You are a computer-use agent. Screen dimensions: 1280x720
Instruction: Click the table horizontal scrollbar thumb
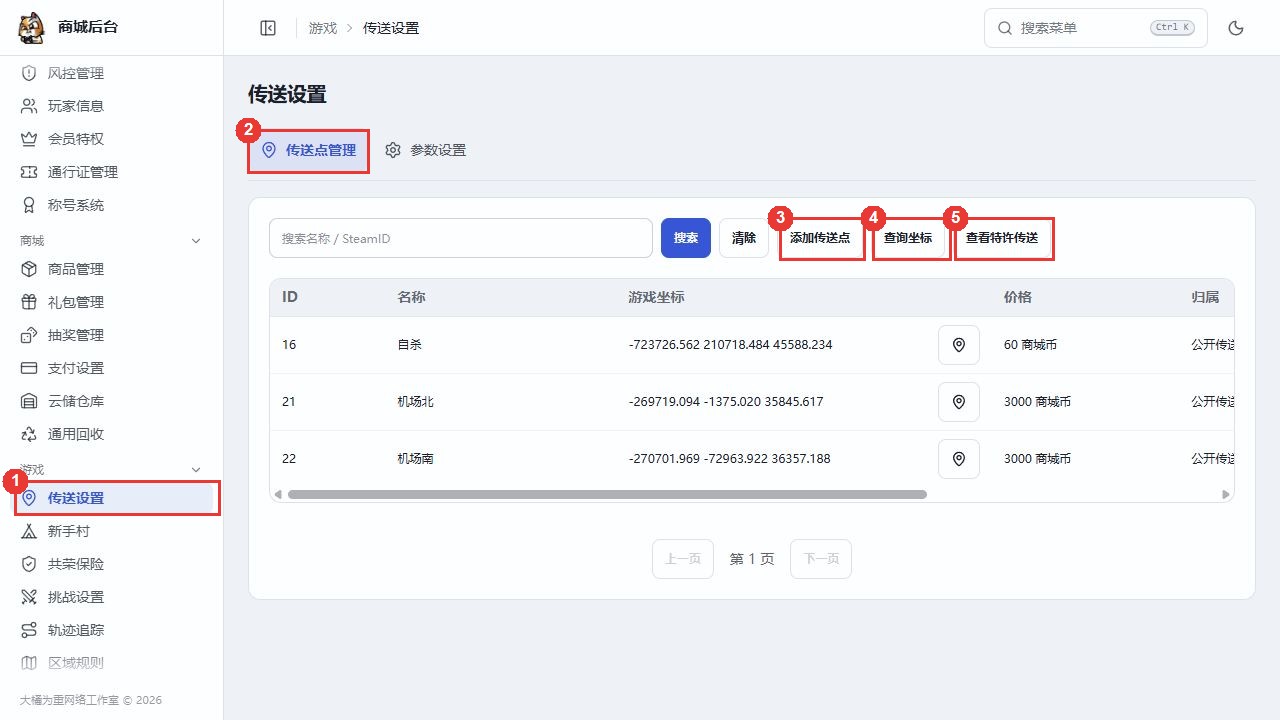pos(607,494)
